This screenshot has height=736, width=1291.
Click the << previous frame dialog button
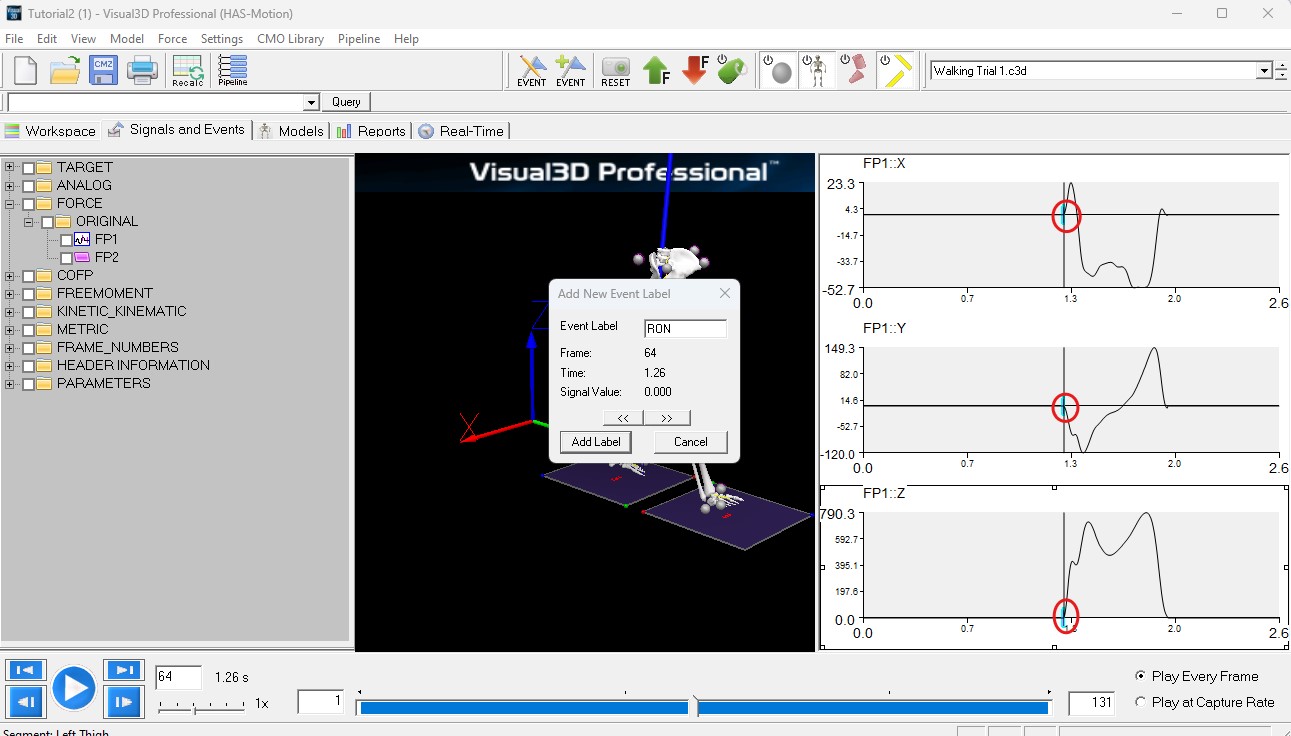pos(623,418)
